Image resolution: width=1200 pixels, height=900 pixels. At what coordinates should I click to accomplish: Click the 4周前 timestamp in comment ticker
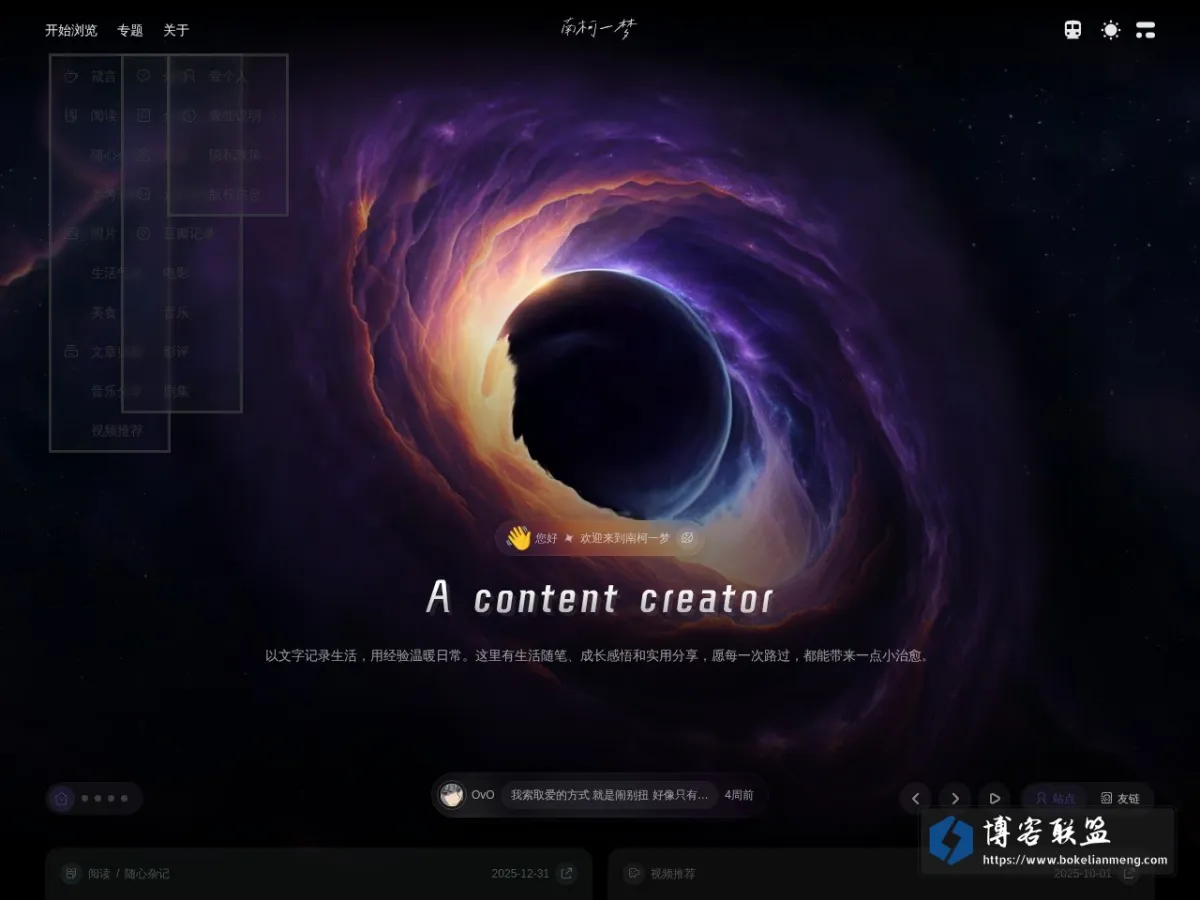click(739, 796)
